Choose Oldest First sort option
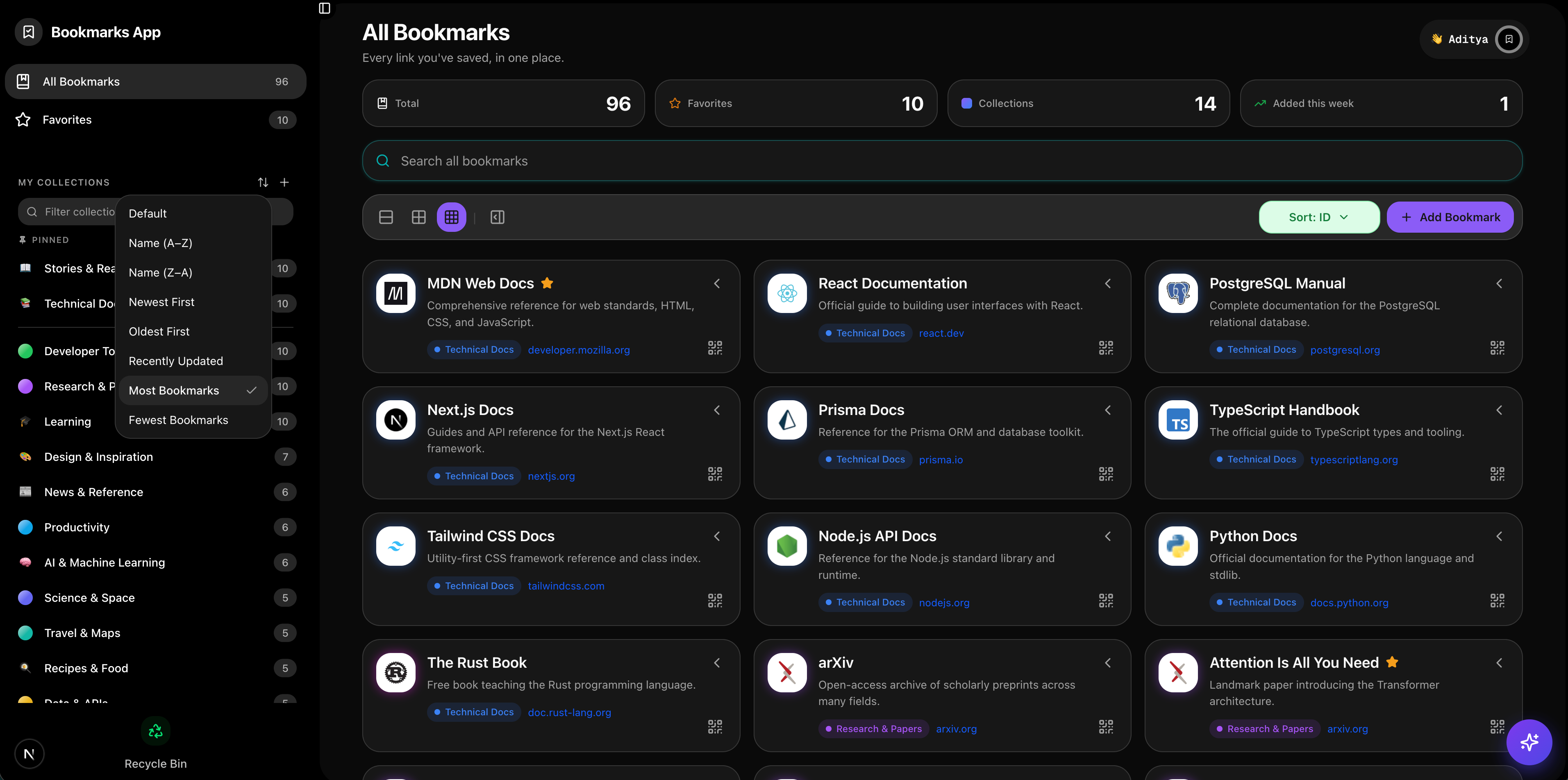This screenshot has width=1568, height=780. 193,331
